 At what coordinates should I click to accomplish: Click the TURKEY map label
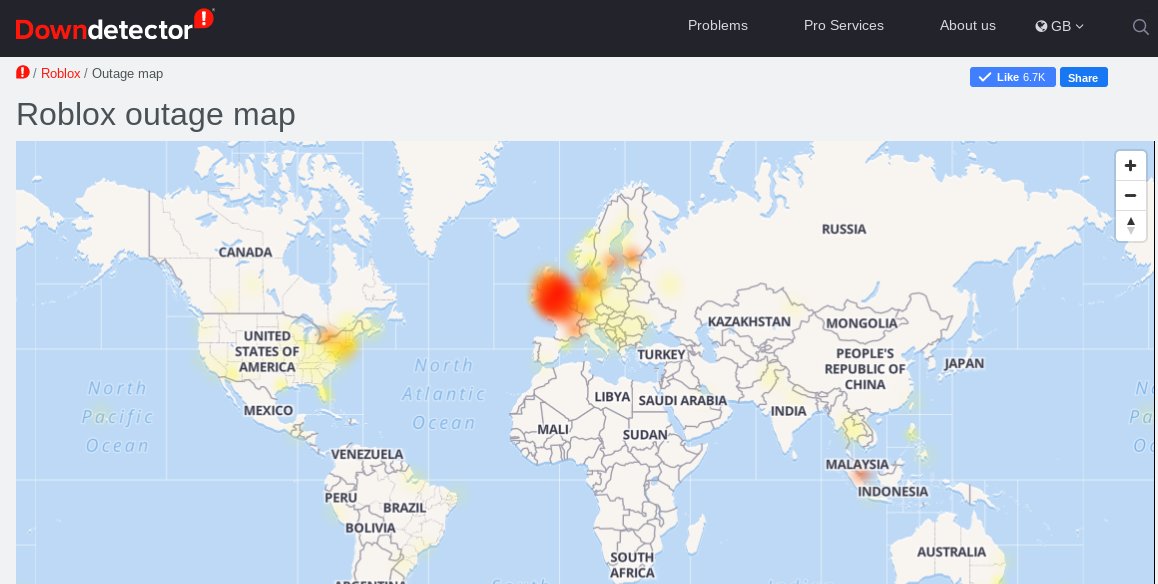pos(661,354)
